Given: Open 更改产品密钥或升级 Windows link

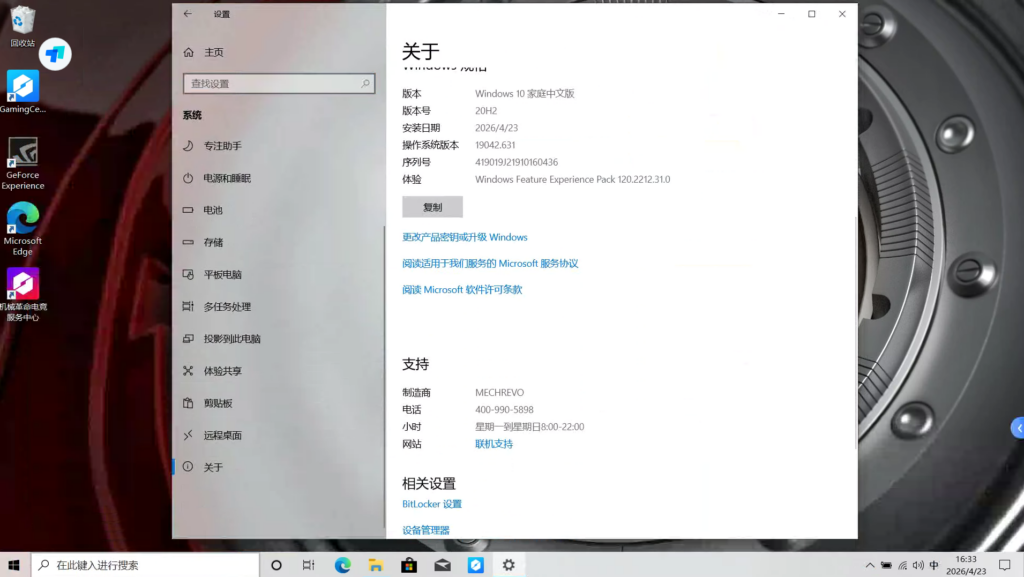Looking at the screenshot, I should tap(464, 237).
